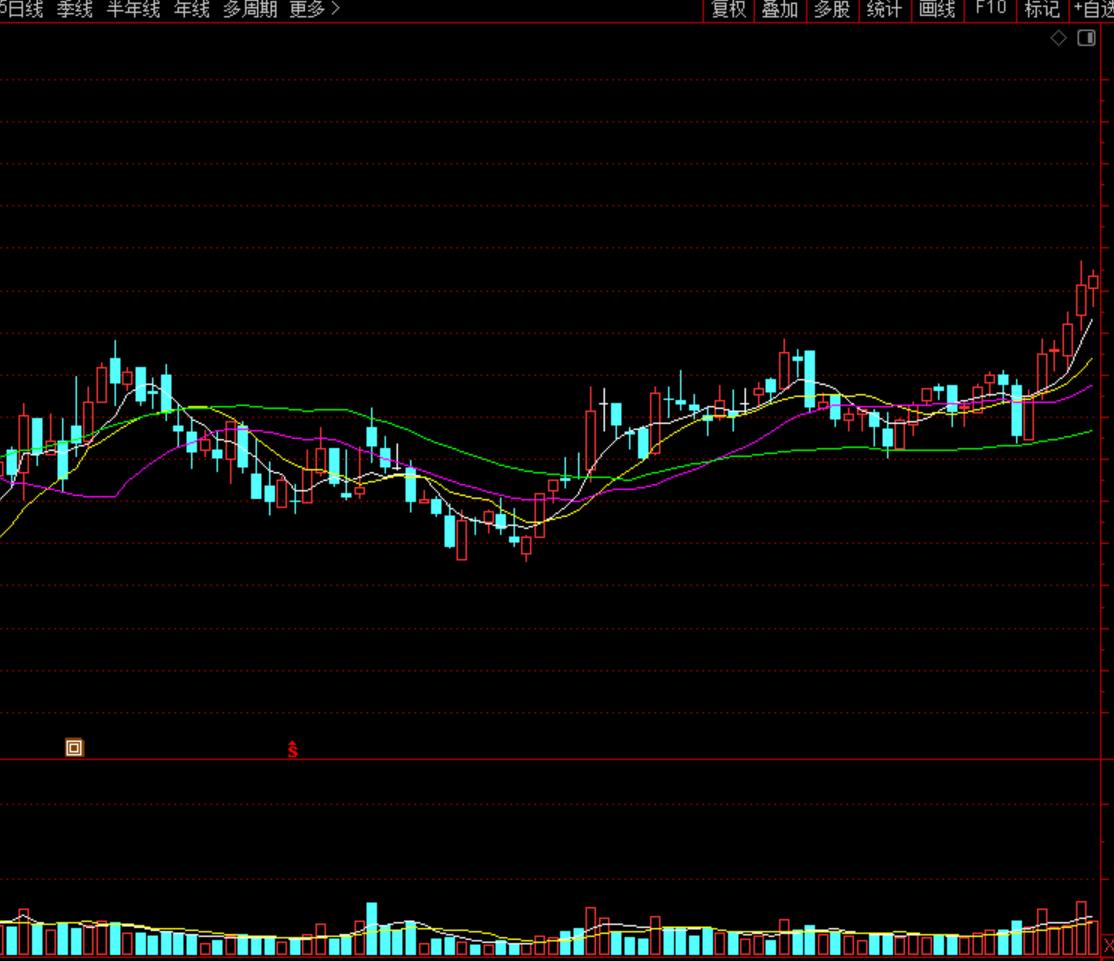This screenshot has height=961, width=1114.
Task: Open the 多周期 multi-period view
Action: point(250,10)
